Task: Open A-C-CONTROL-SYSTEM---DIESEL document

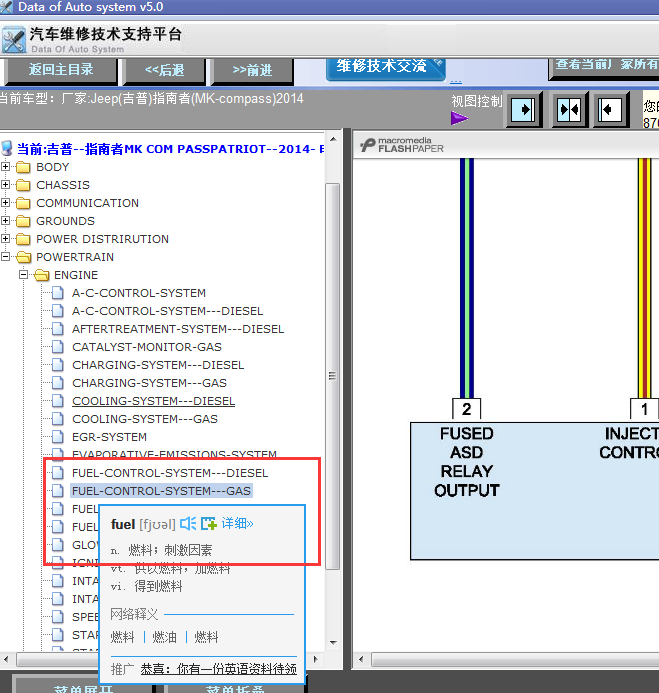Action: [x=168, y=311]
